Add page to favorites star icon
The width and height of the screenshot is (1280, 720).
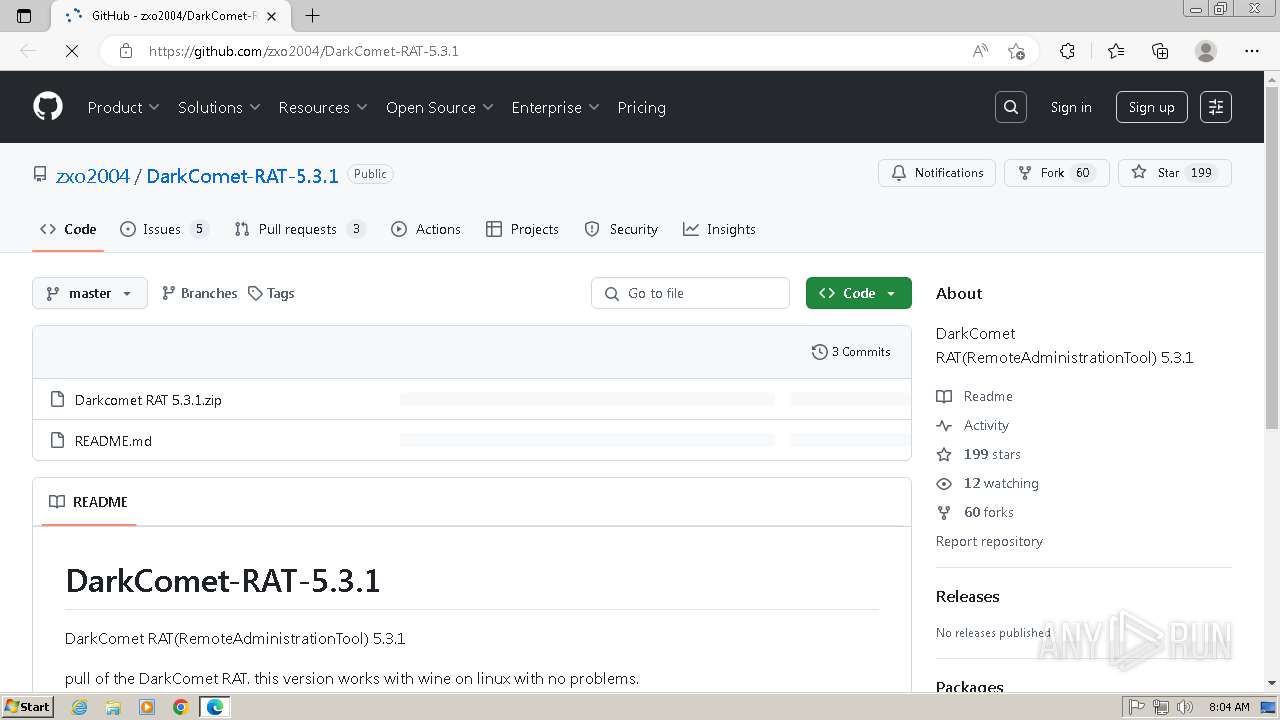point(1017,51)
